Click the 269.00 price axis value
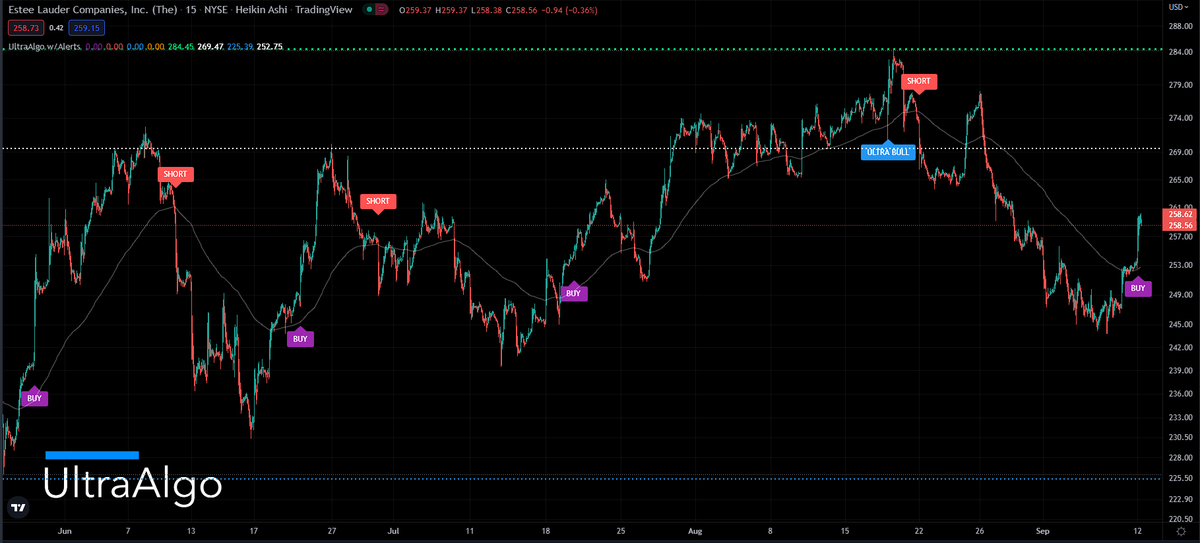Screen dimensions: 1200x543 pyautogui.click(x=1180, y=152)
